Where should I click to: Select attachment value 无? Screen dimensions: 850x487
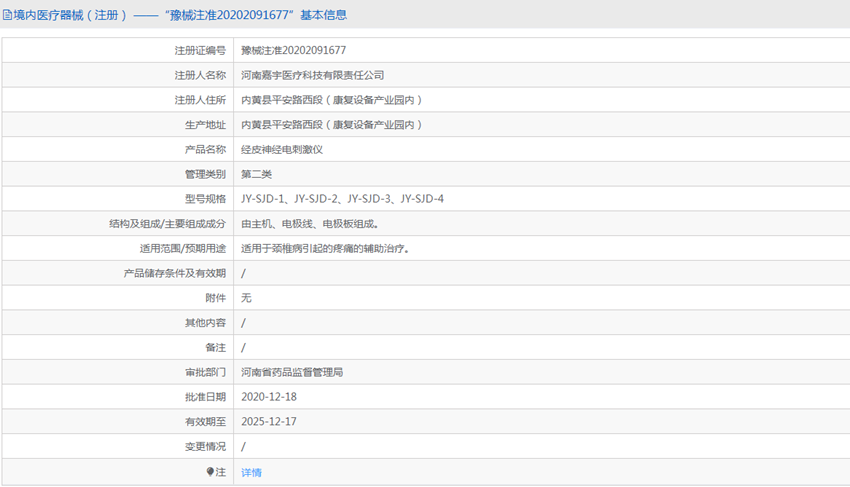246,298
